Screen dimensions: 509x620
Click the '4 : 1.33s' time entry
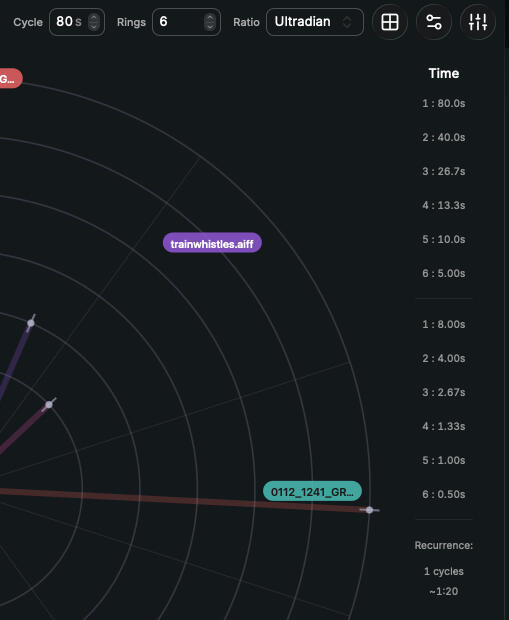pos(444,426)
